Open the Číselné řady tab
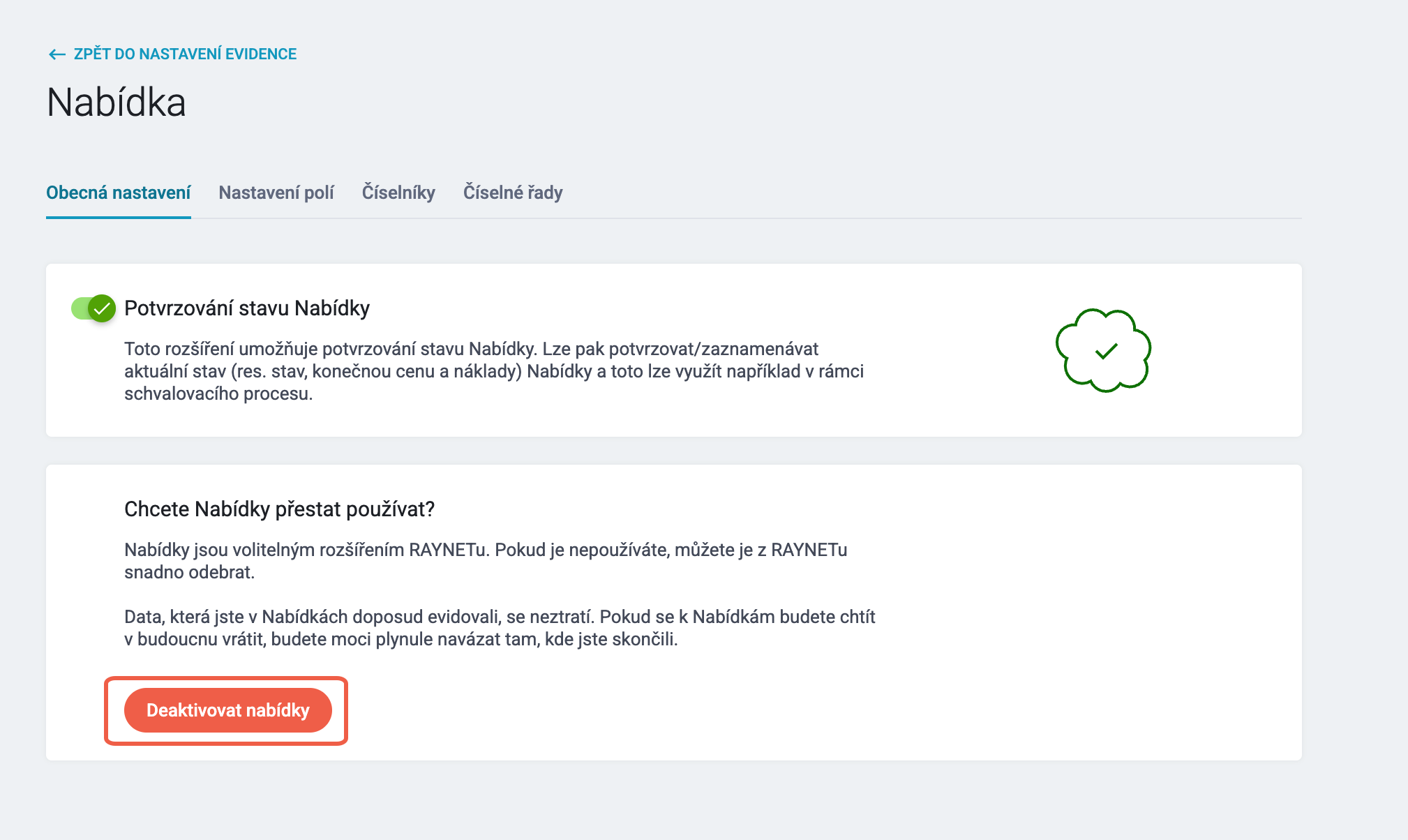1408x840 pixels. (x=513, y=193)
